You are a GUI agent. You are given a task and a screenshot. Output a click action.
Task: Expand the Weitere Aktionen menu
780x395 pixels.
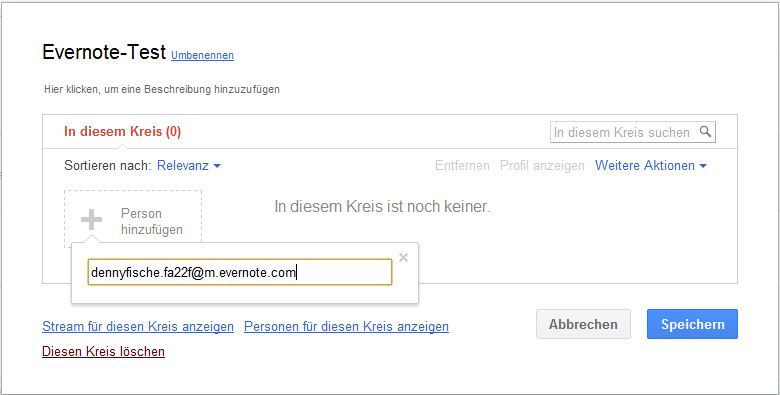click(651, 165)
